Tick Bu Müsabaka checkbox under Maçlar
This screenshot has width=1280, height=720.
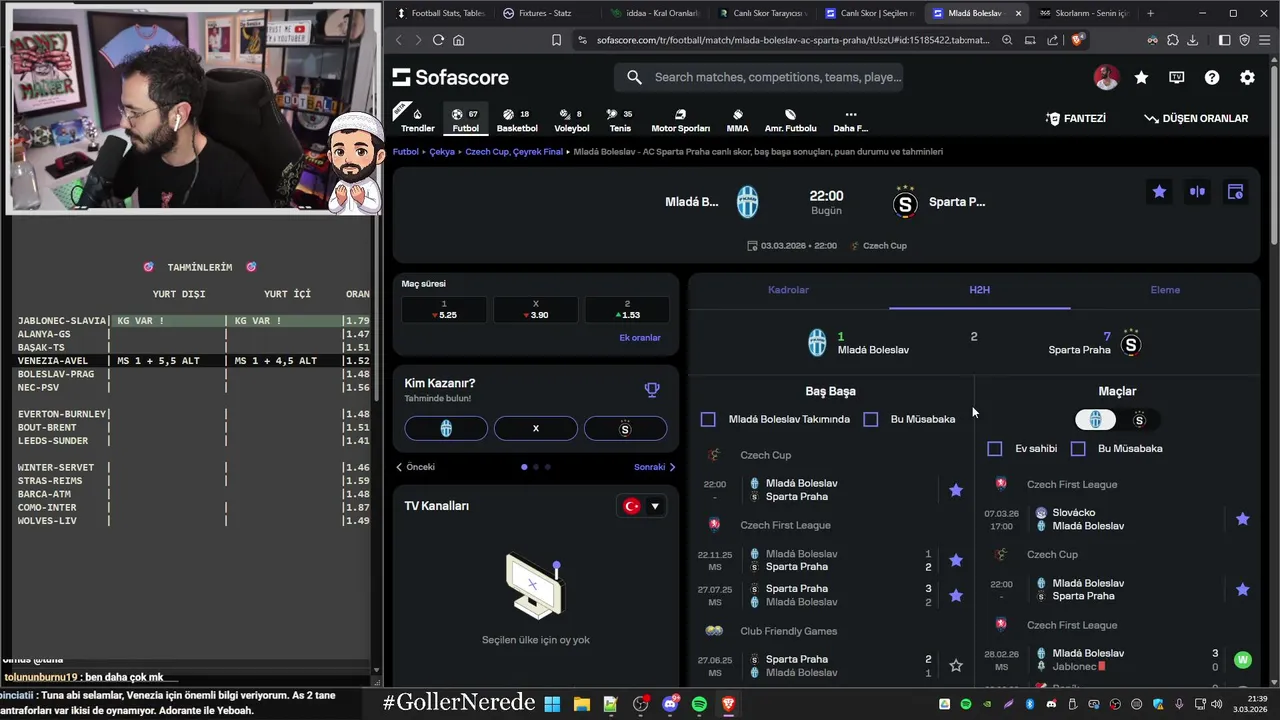tap(1078, 449)
